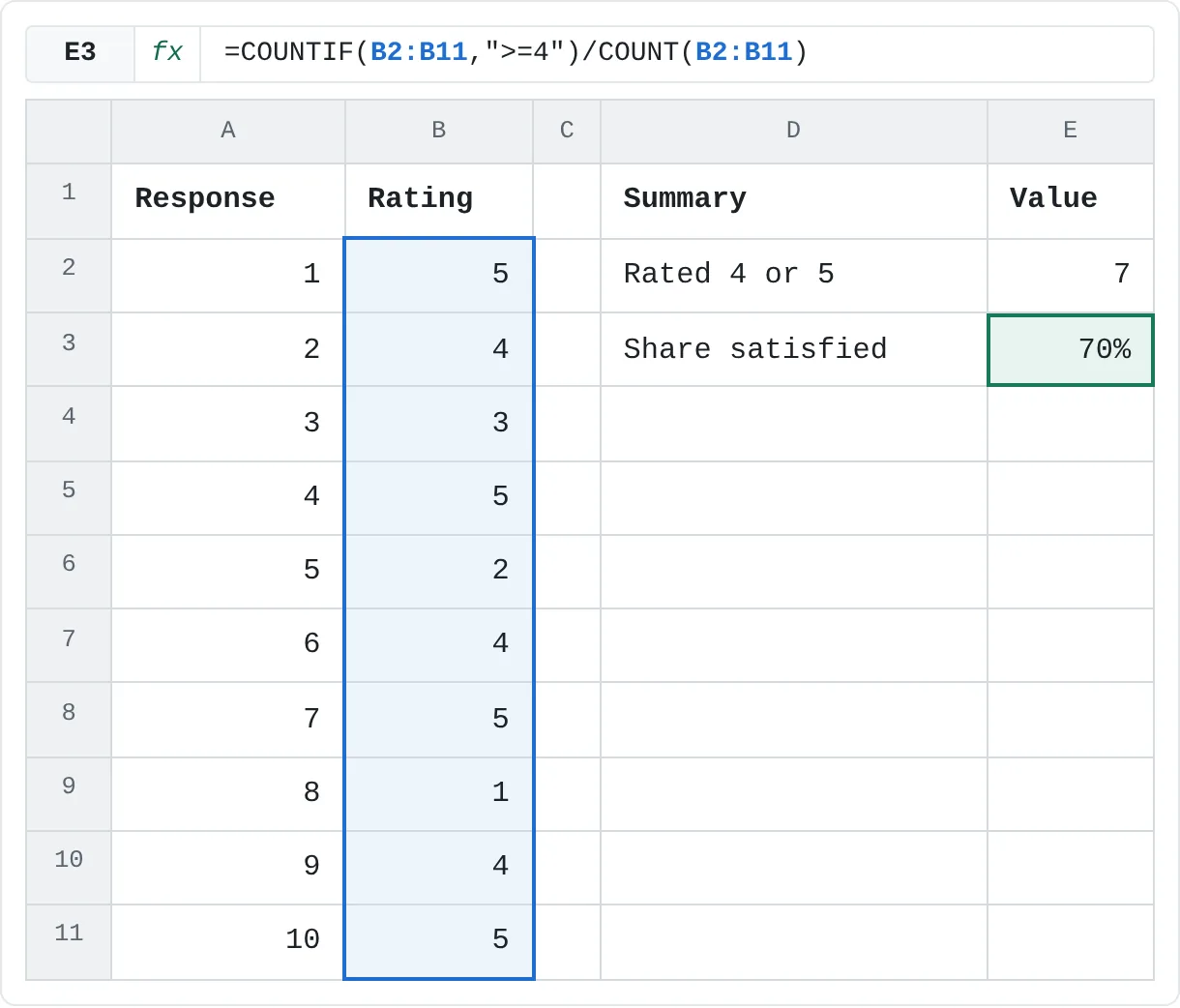Select column D header
Screen dimensions: 1180x1008
793,131
